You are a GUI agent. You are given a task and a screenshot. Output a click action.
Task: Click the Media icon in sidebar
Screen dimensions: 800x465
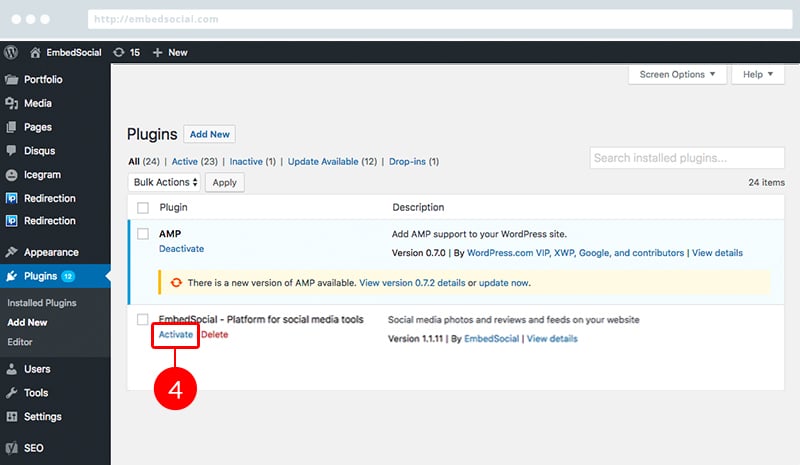click(11, 103)
